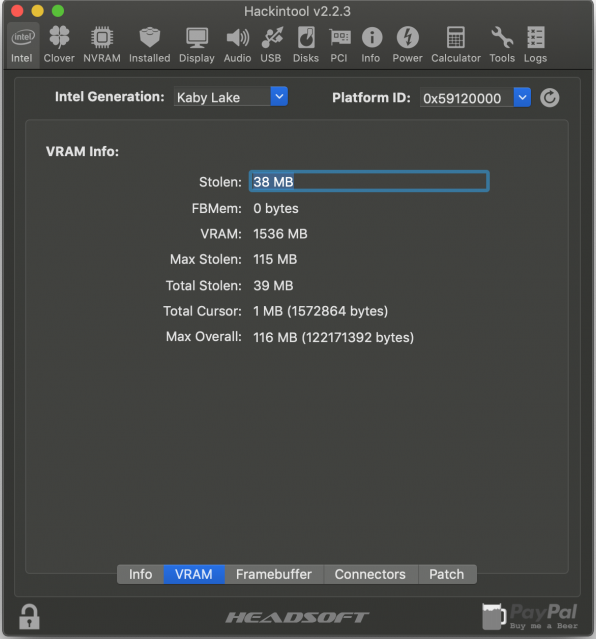Open the Connectors tab
Screen dimensions: 596x639
tap(370, 574)
